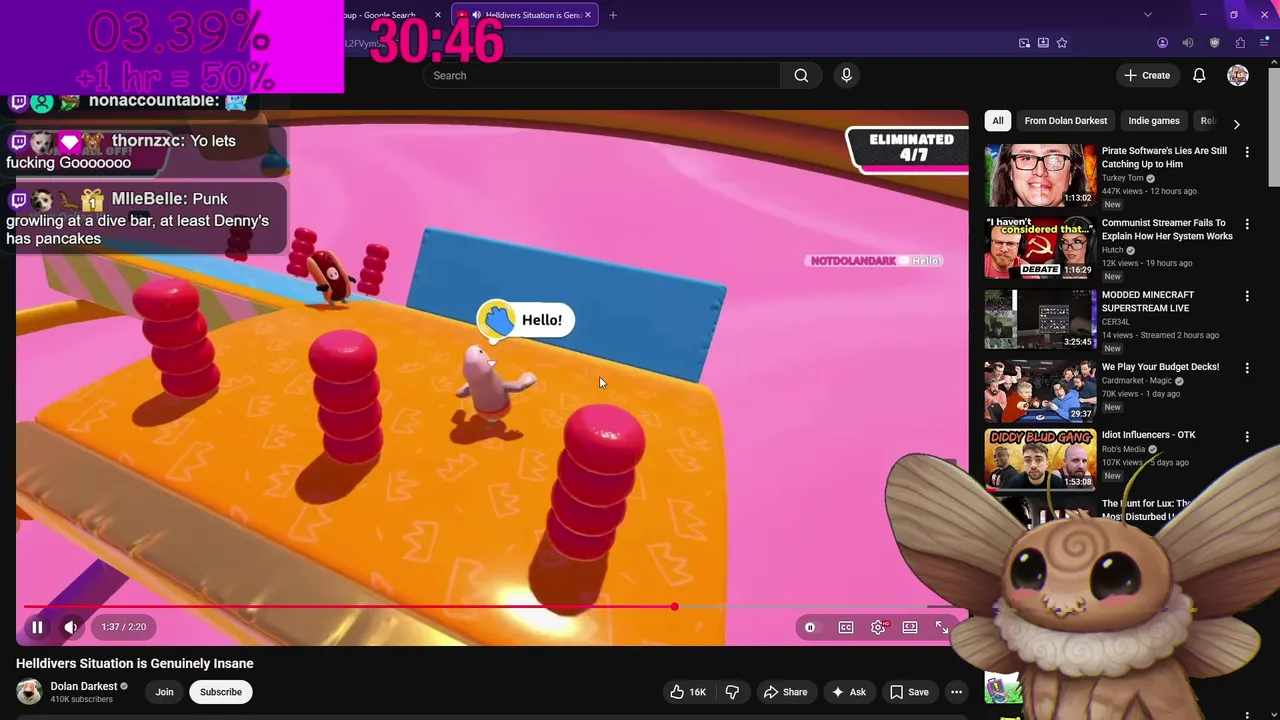Show more filter chips with the right arrow
The height and width of the screenshot is (720, 1280).
(x=1236, y=124)
